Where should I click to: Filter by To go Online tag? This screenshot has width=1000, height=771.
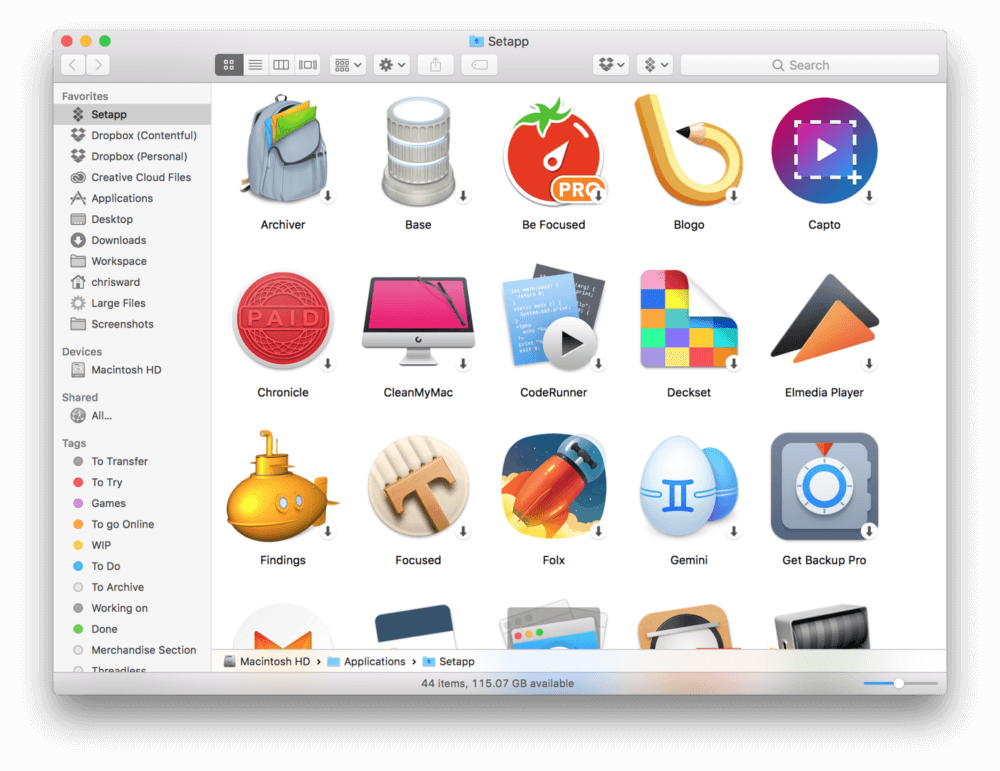(x=132, y=525)
